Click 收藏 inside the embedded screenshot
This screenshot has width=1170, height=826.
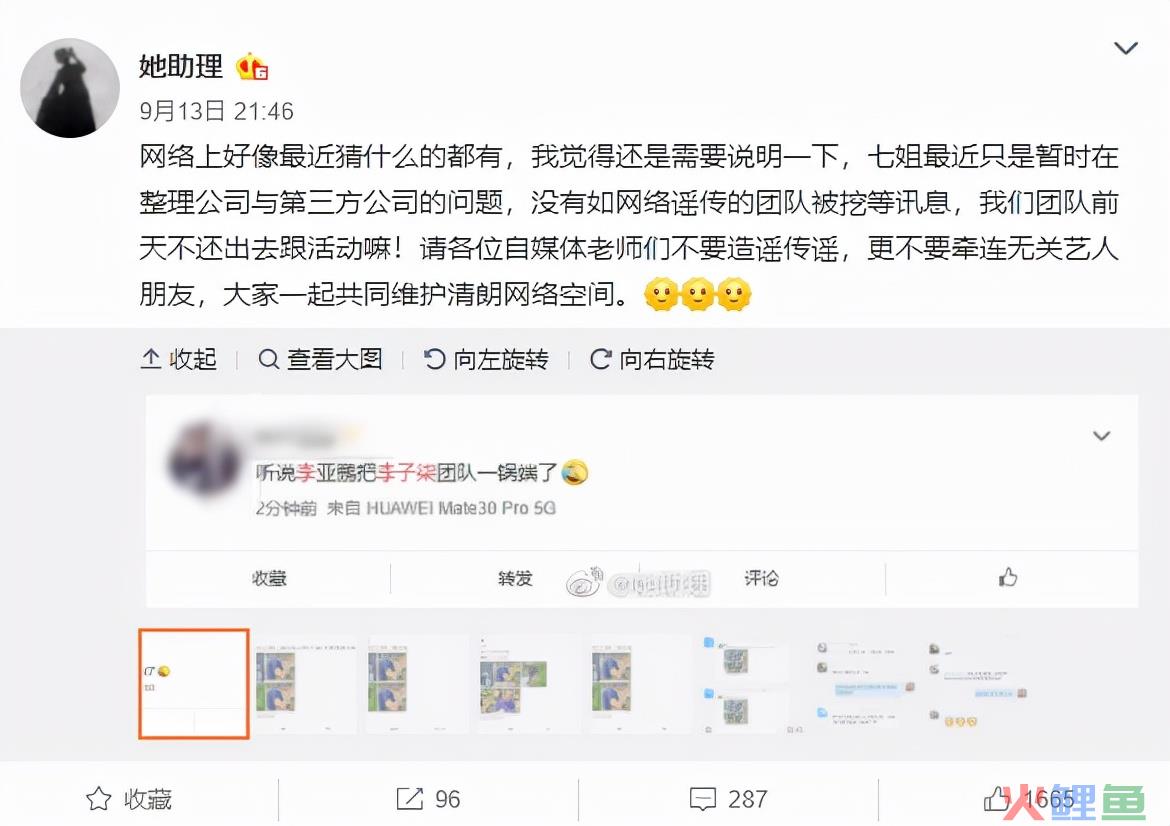click(x=269, y=578)
